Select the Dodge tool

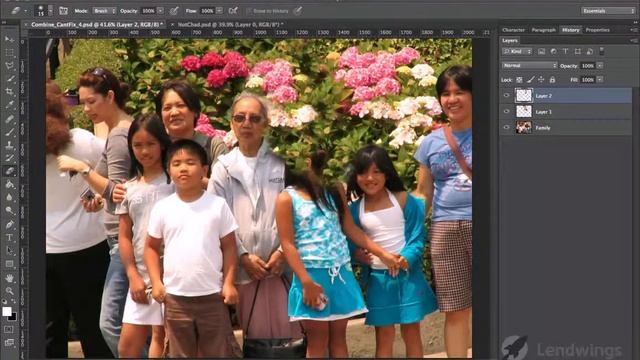tap(9, 210)
